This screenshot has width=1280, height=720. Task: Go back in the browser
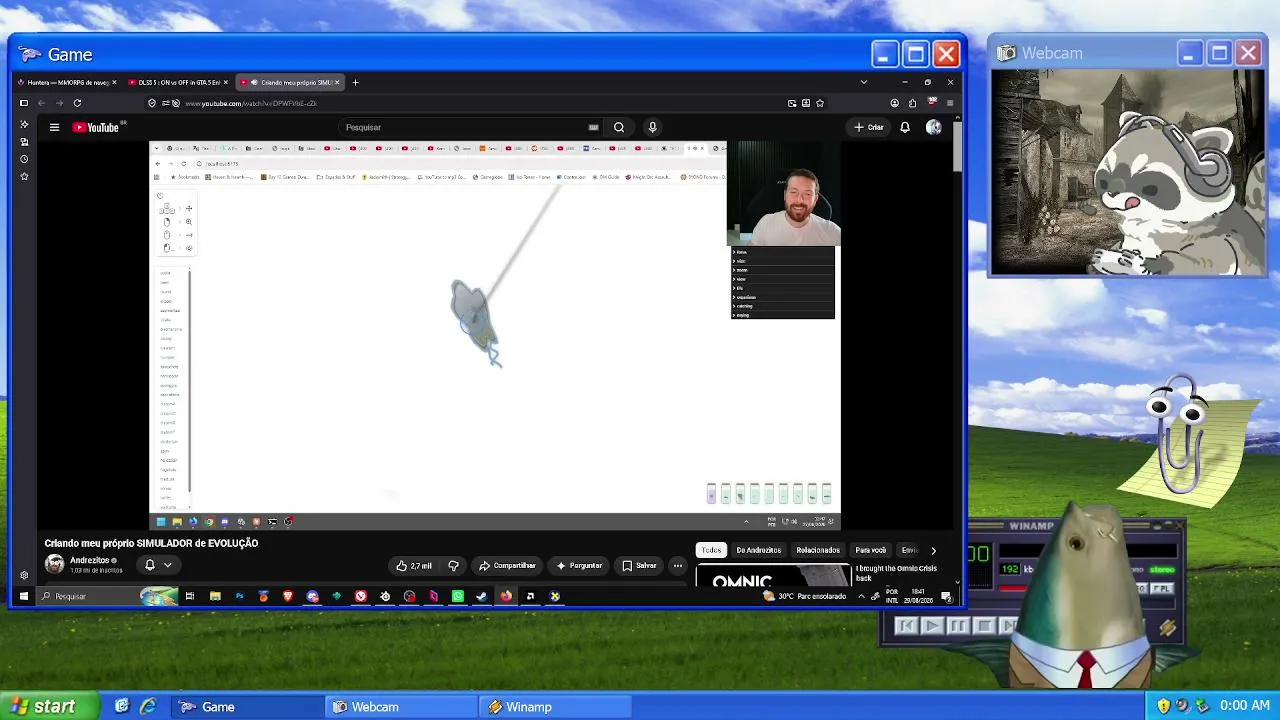click(41, 103)
